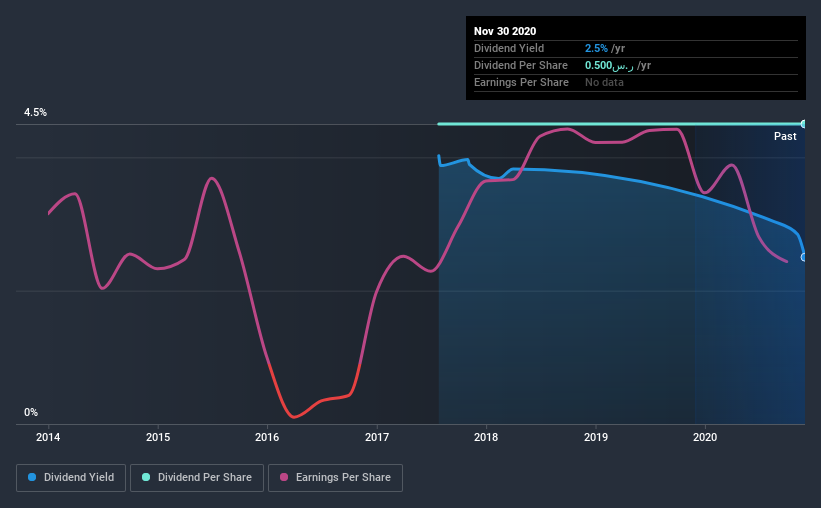
Task: Toggle the Dividend Yield legend button
Action: (71, 478)
